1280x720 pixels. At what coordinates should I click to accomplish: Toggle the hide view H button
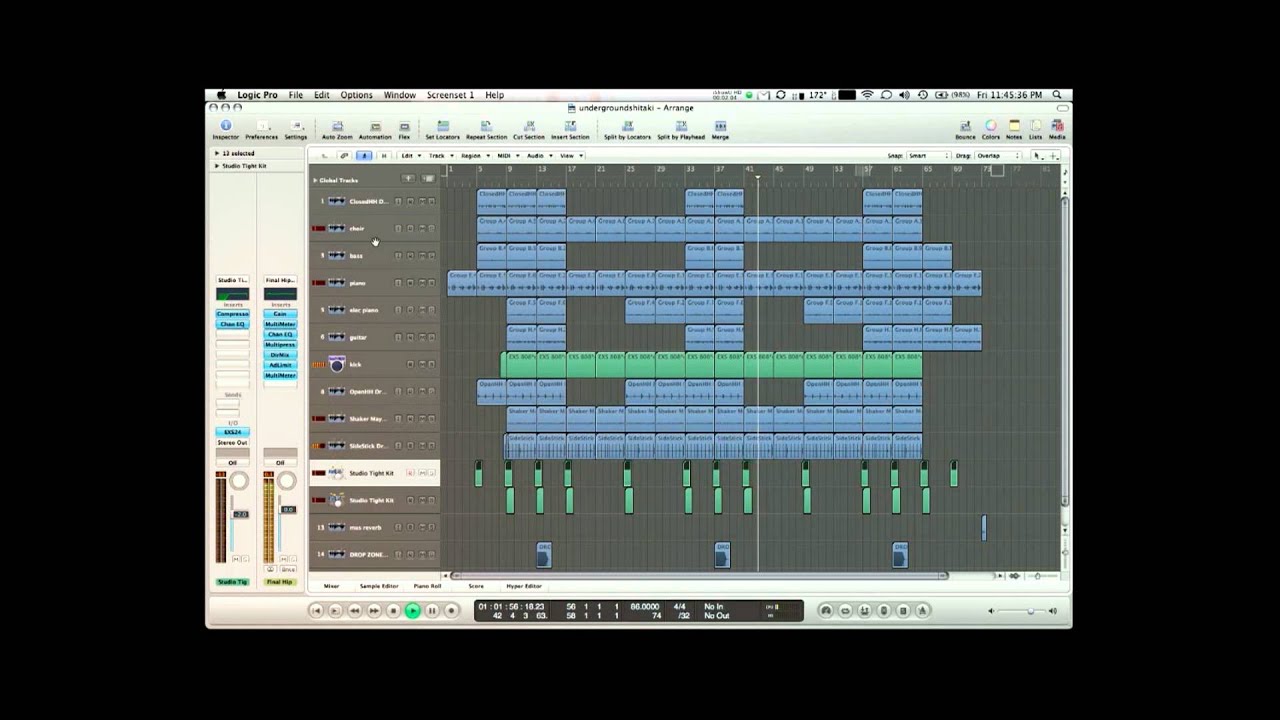383,156
